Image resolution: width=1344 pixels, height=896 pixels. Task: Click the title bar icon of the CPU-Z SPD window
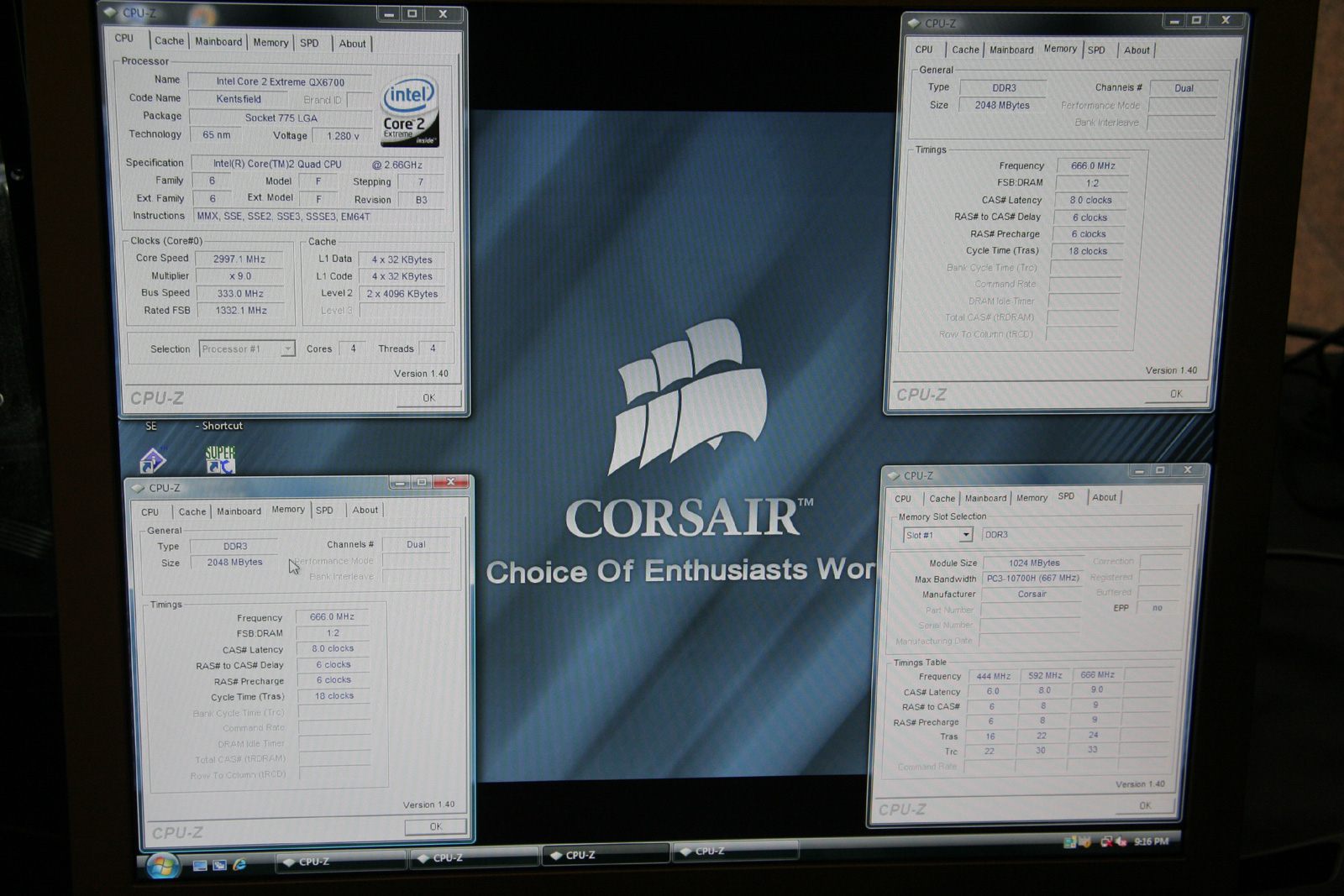[x=893, y=476]
